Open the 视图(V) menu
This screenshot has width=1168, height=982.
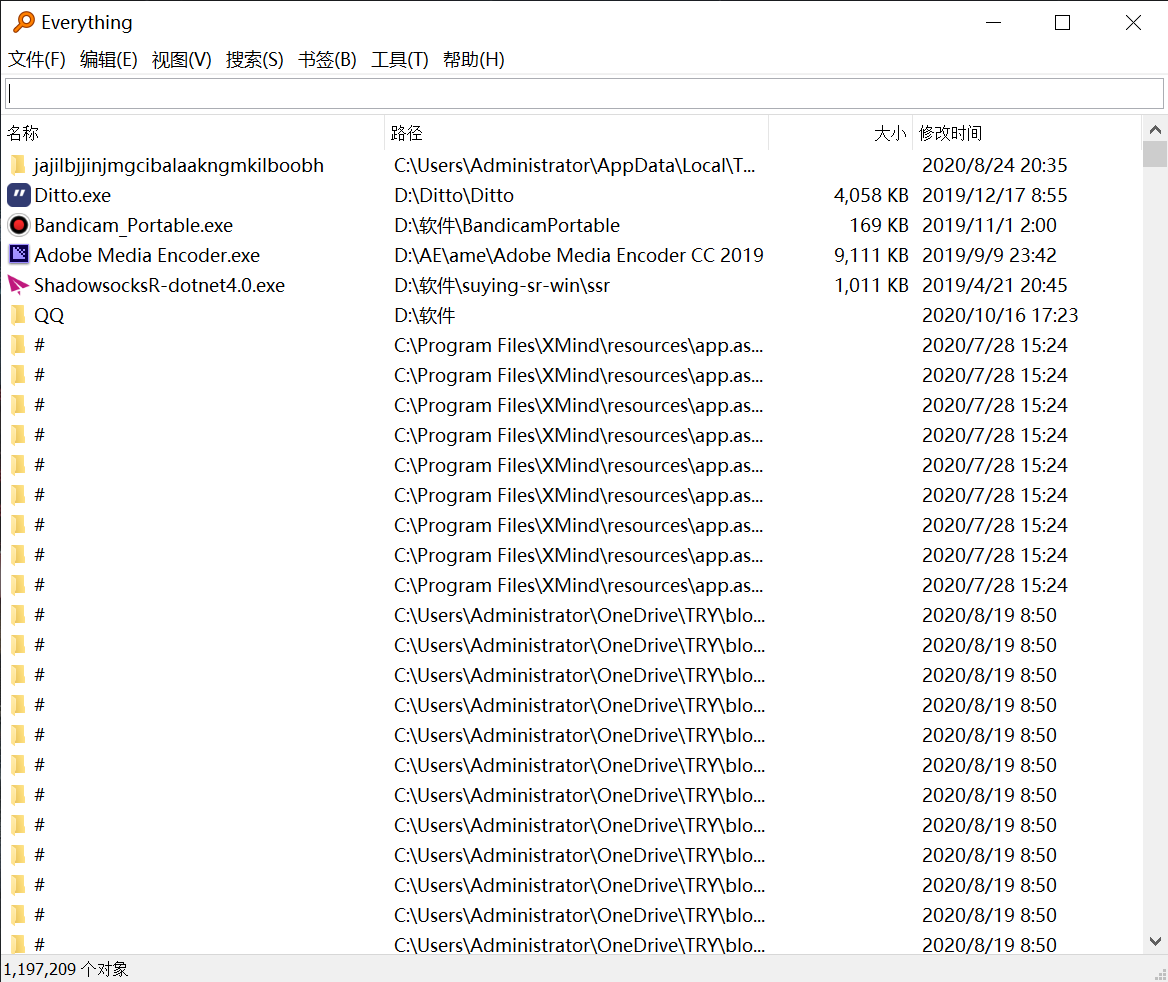coord(182,60)
